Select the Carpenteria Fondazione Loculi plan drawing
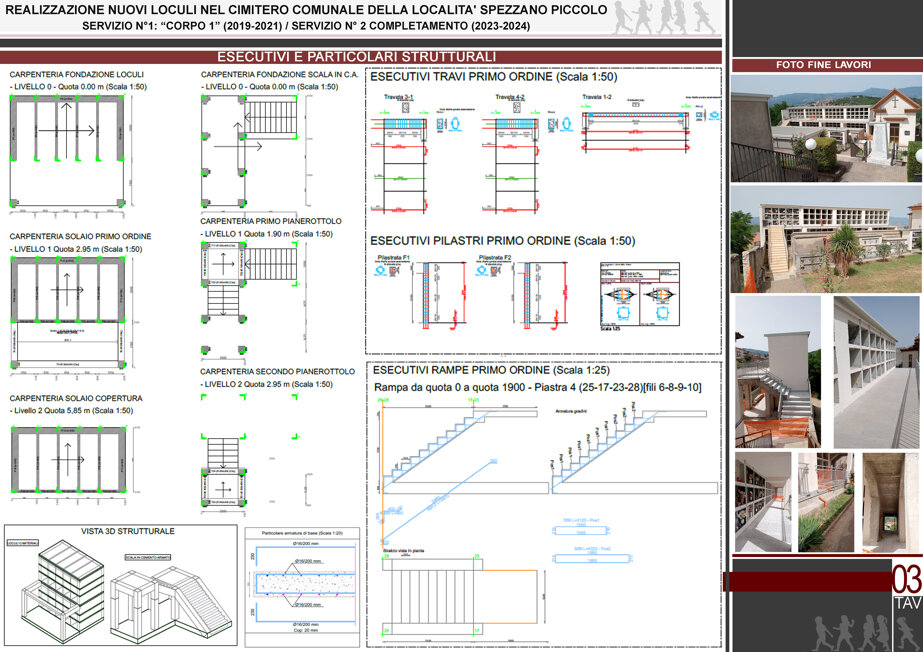 (x=67, y=151)
